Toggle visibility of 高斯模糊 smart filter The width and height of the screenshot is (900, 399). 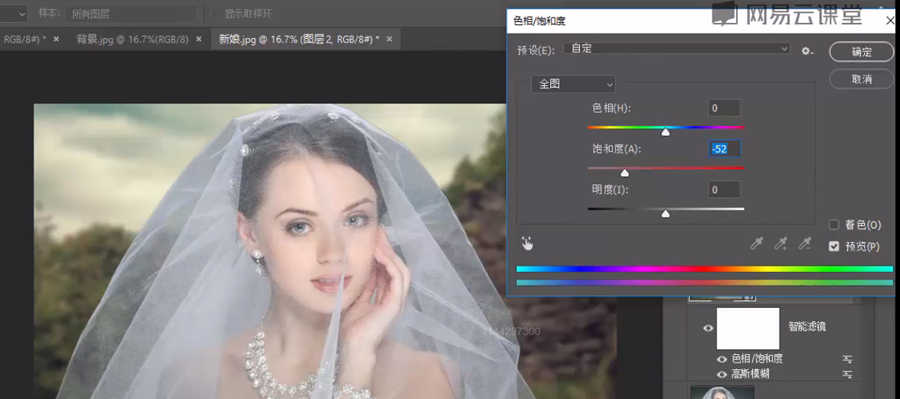(722, 374)
